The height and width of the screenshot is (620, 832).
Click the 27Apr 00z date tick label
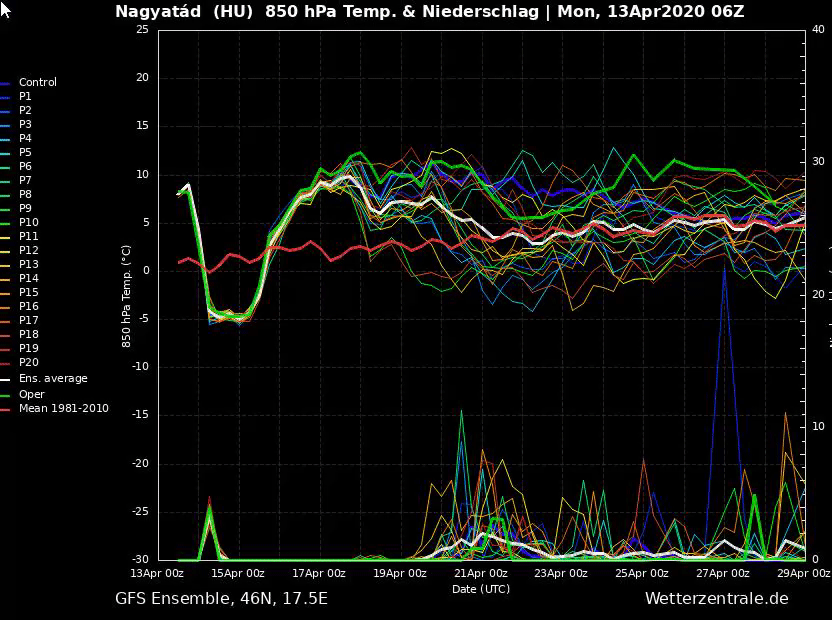pos(723,574)
